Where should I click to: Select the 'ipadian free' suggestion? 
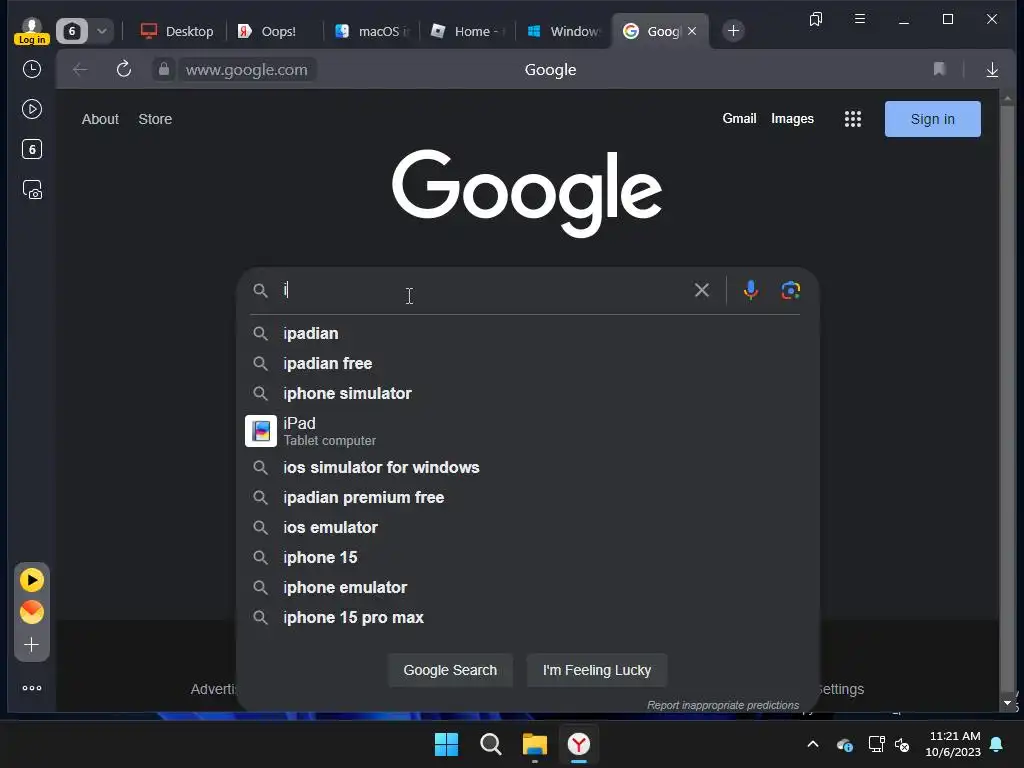(526, 363)
